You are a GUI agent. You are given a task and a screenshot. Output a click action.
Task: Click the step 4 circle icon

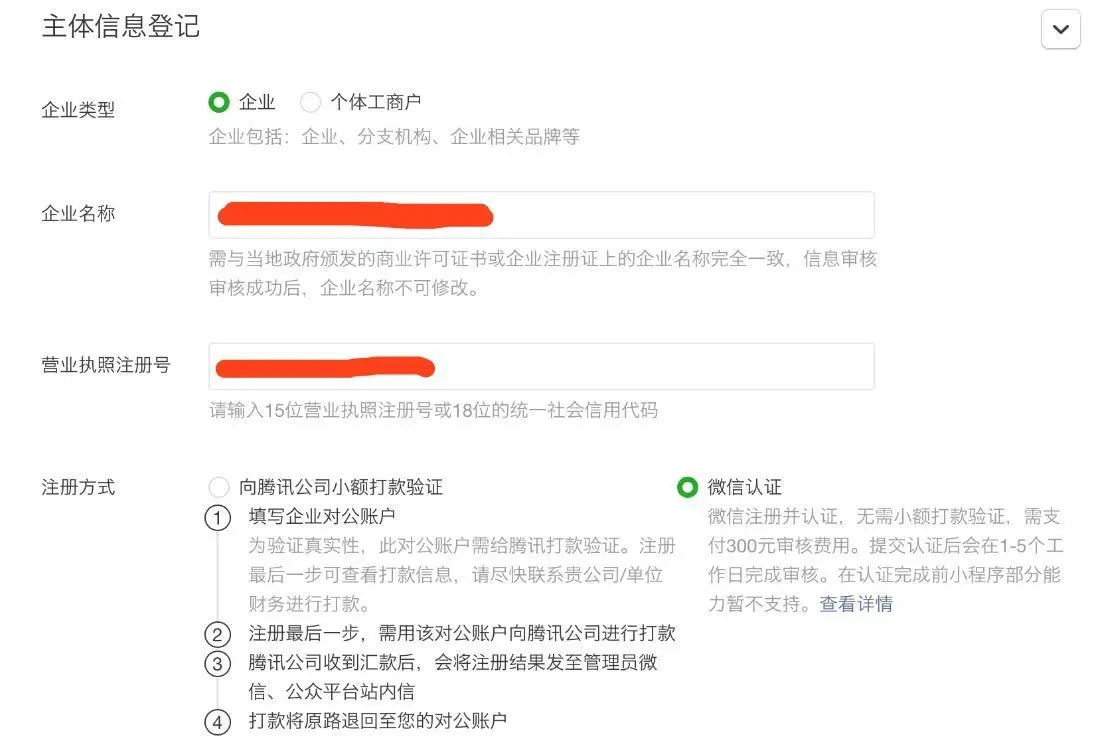(x=218, y=720)
